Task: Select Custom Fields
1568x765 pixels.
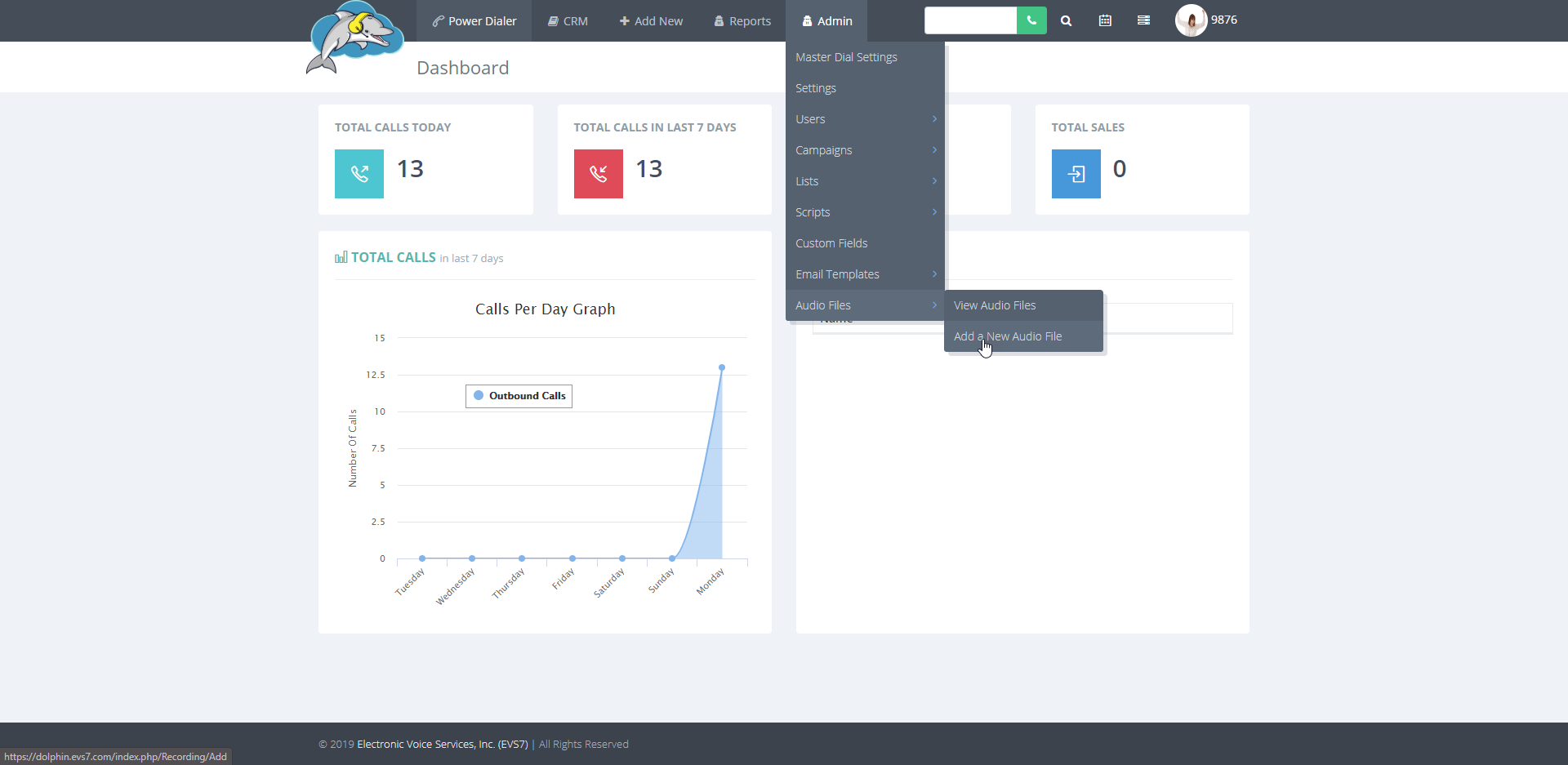Action: pos(865,243)
